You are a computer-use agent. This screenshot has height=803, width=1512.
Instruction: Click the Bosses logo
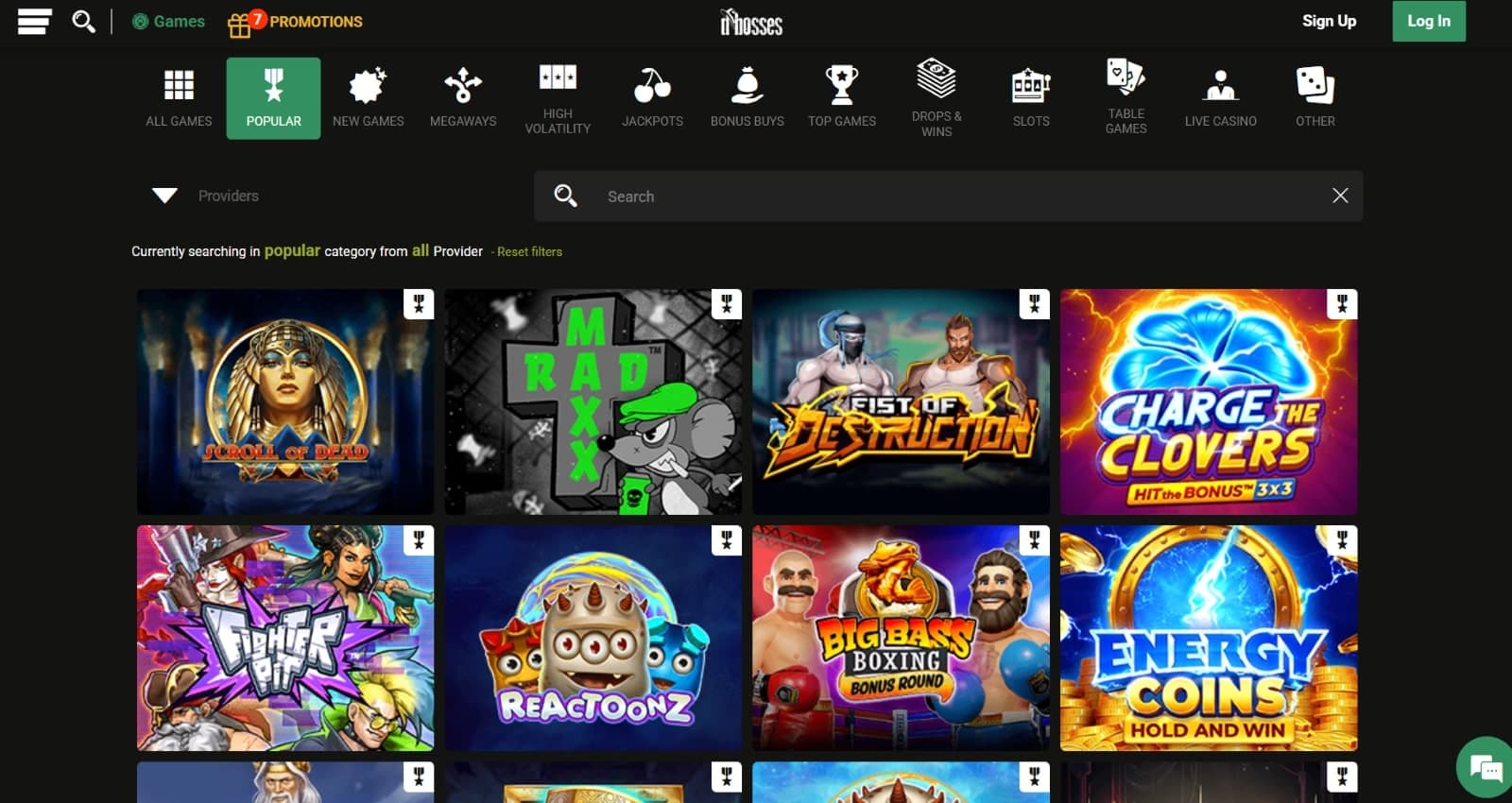pyautogui.click(x=751, y=22)
